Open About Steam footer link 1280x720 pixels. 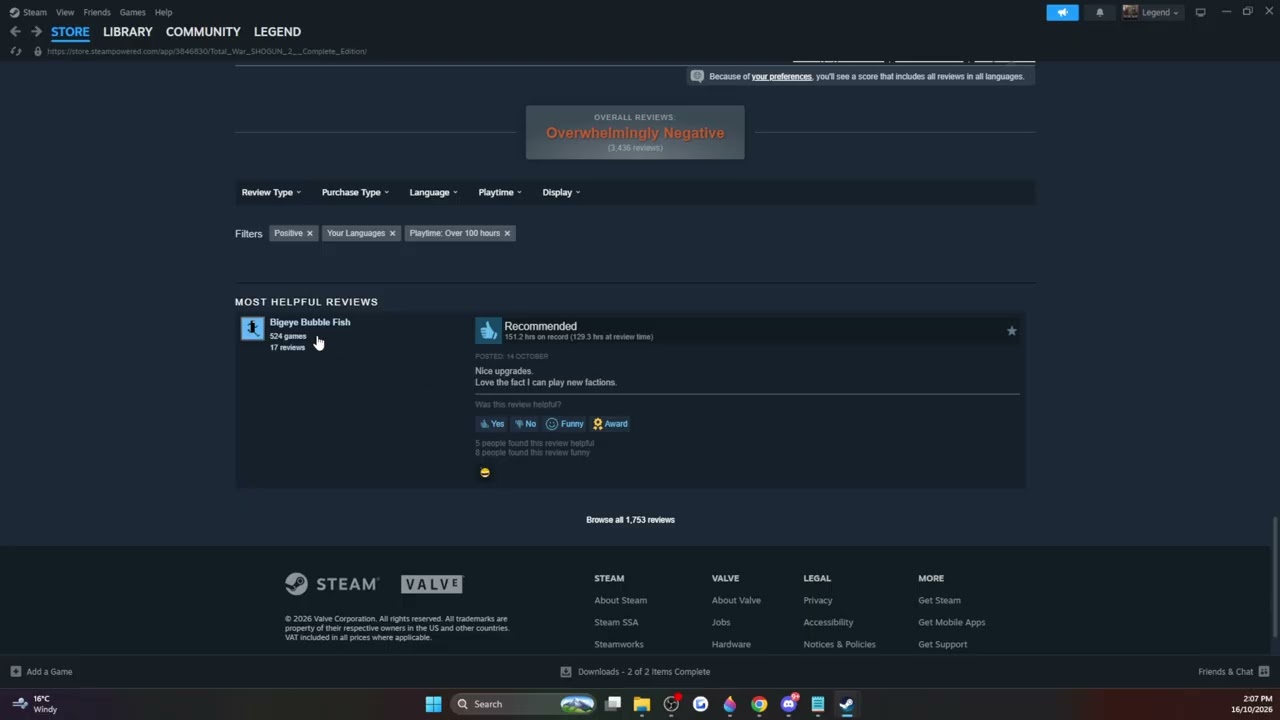(x=621, y=600)
